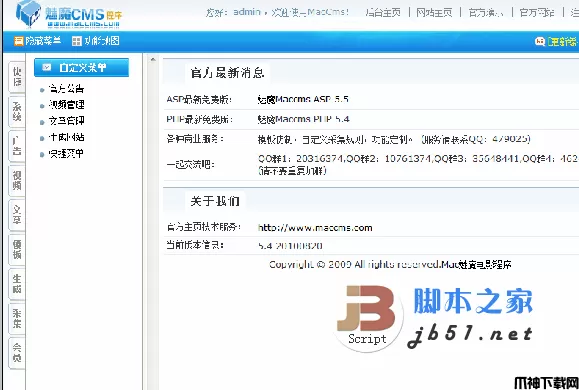579x390 pixels.
Task: Click the 关于我们 section heading
Action: (x=215, y=201)
